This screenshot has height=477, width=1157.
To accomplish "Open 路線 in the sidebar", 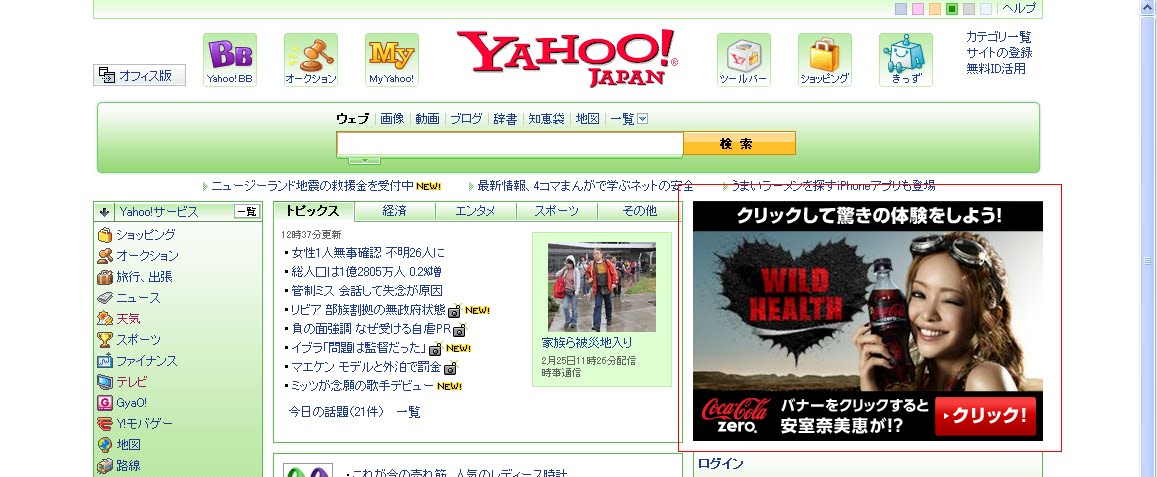I will point(119,466).
